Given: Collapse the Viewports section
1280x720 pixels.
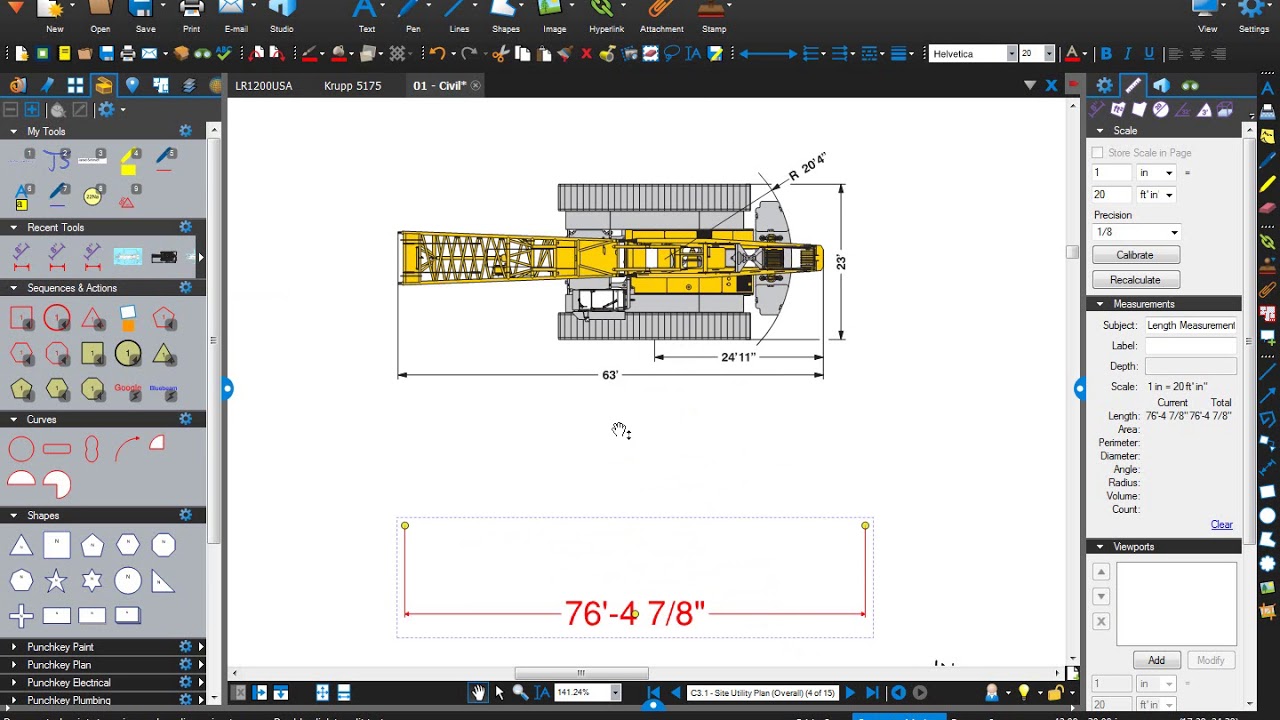Looking at the screenshot, I should point(1100,547).
